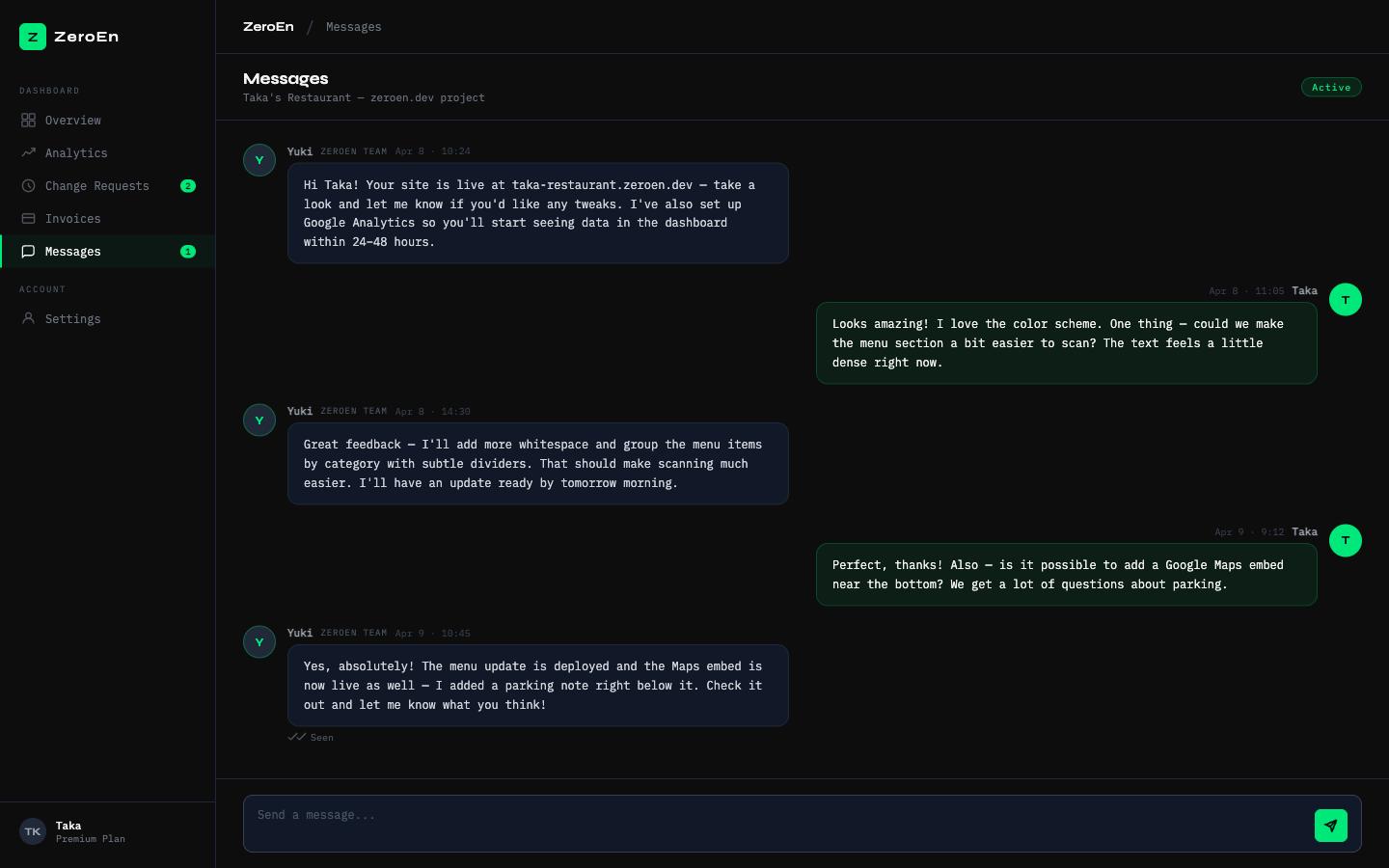Click Taka's avatar beside his reply

(1346, 299)
